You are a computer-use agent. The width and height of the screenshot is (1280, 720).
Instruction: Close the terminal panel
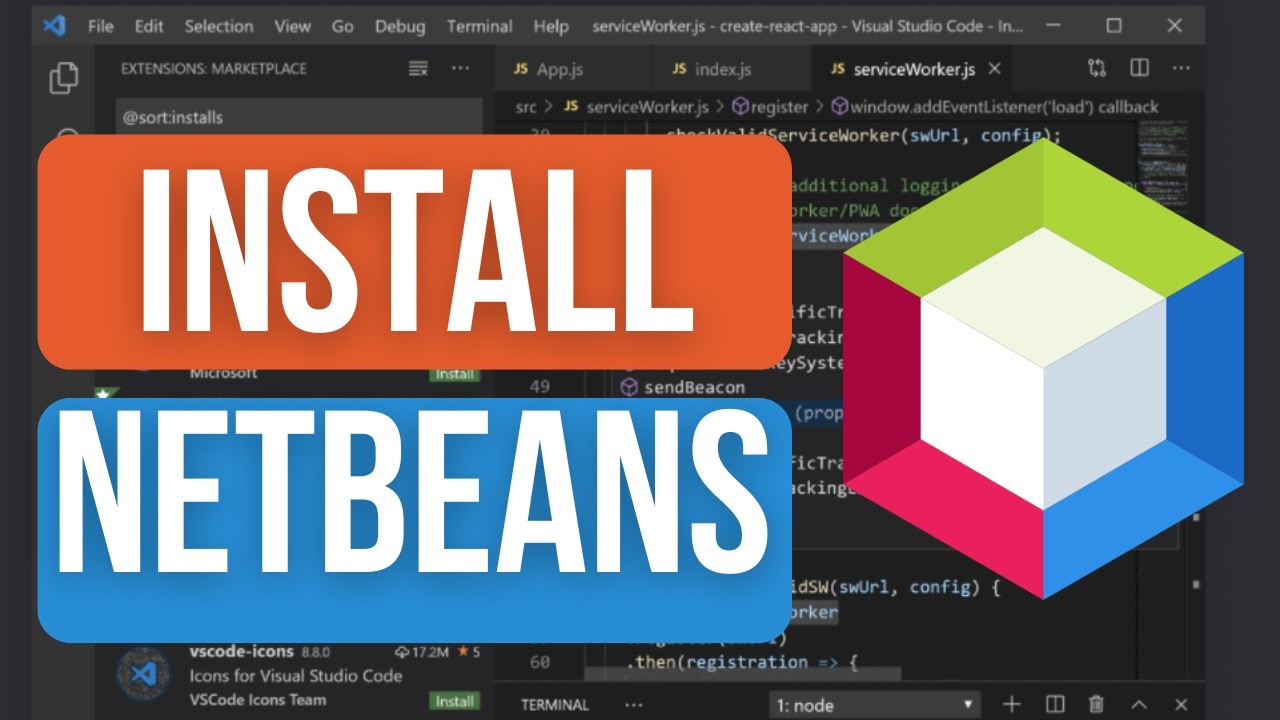[x=1181, y=705]
